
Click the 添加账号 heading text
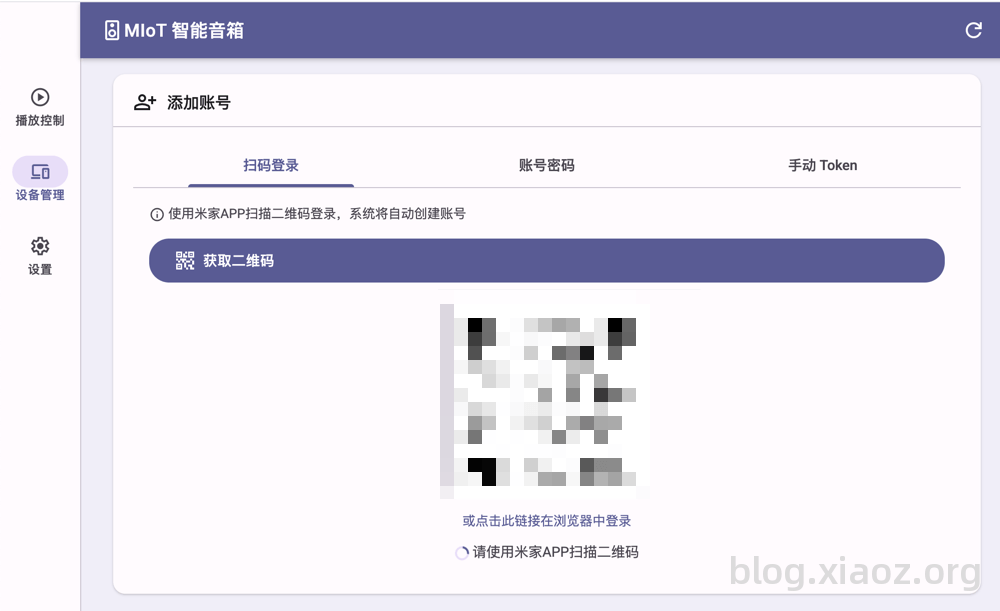point(198,102)
